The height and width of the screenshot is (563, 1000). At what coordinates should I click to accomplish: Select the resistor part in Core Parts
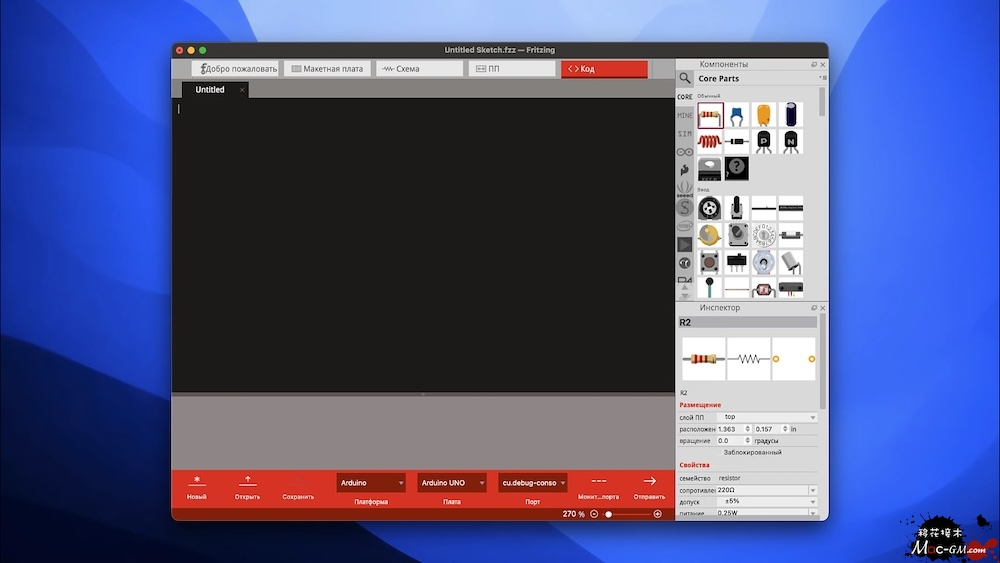point(710,115)
